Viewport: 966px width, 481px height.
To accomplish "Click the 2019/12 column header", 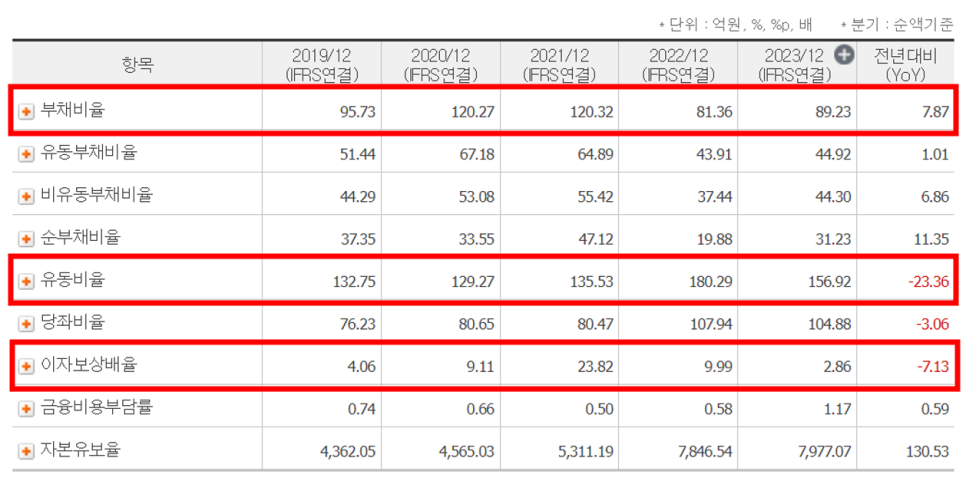I will [x=322, y=65].
